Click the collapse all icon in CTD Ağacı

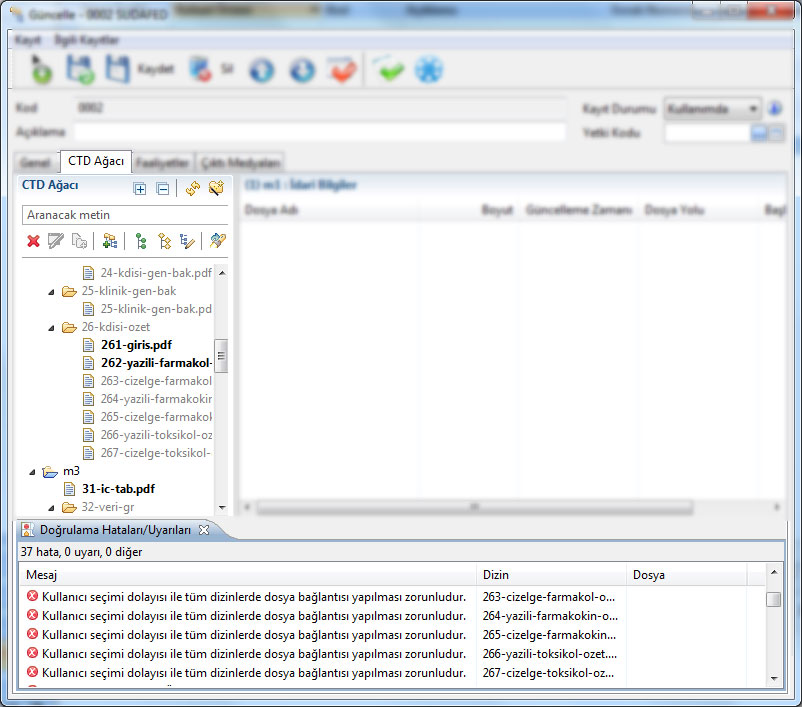point(162,188)
